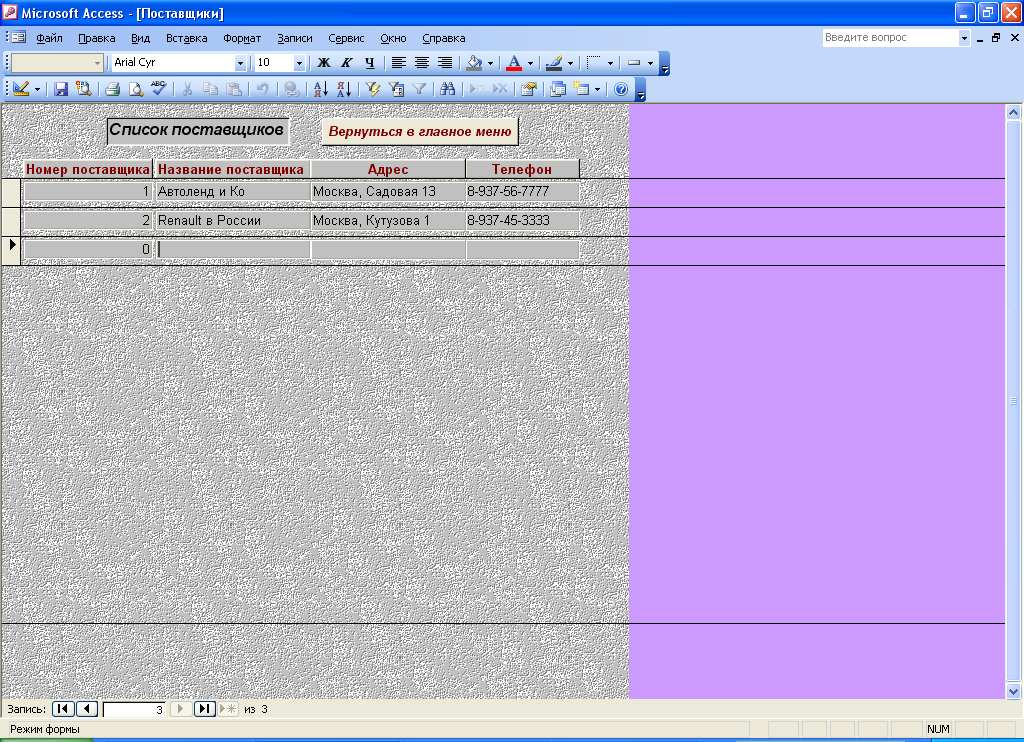Go to last record navigation button
The width and height of the screenshot is (1024, 742).
205,709
